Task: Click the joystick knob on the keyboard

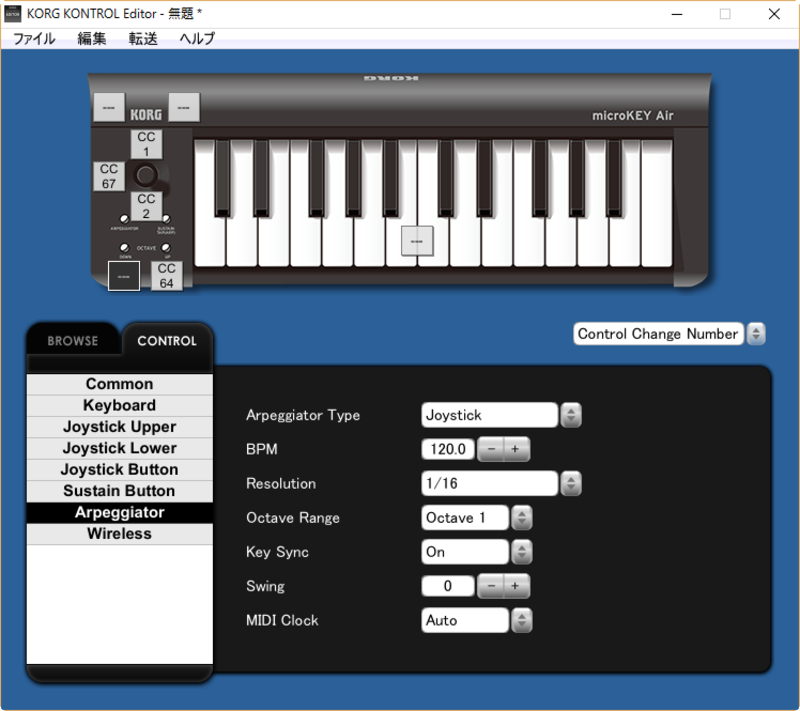Action: (145, 175)
